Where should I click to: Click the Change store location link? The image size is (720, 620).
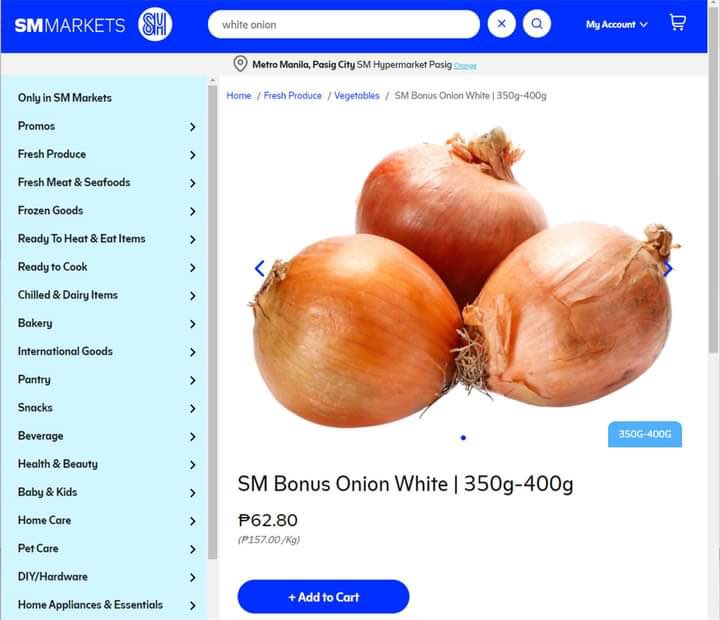pos(465,66)
